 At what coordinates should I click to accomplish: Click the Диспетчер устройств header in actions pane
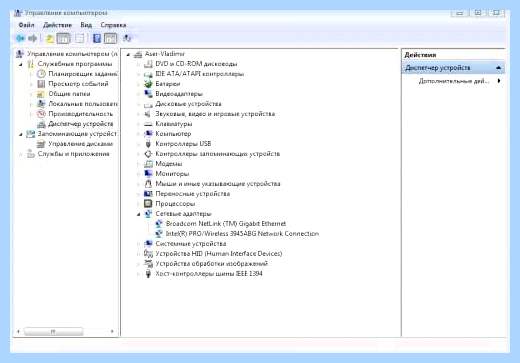click(x=453, y=68)
